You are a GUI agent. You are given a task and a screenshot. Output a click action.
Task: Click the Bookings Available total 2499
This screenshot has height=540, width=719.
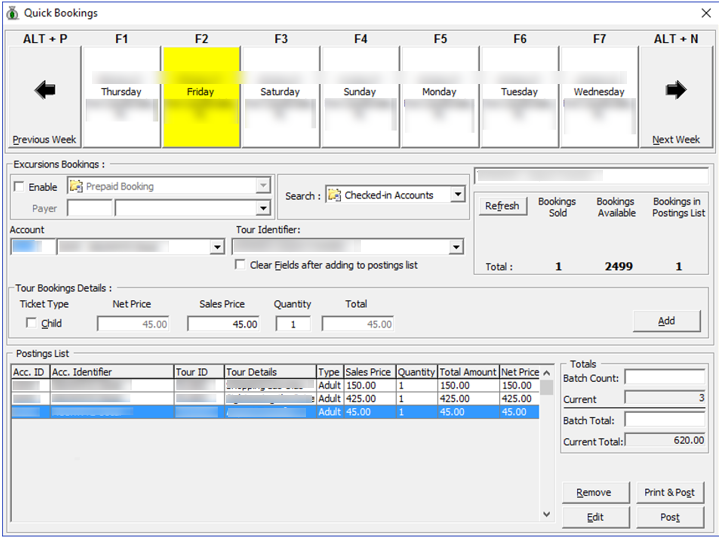pos(619,266)
